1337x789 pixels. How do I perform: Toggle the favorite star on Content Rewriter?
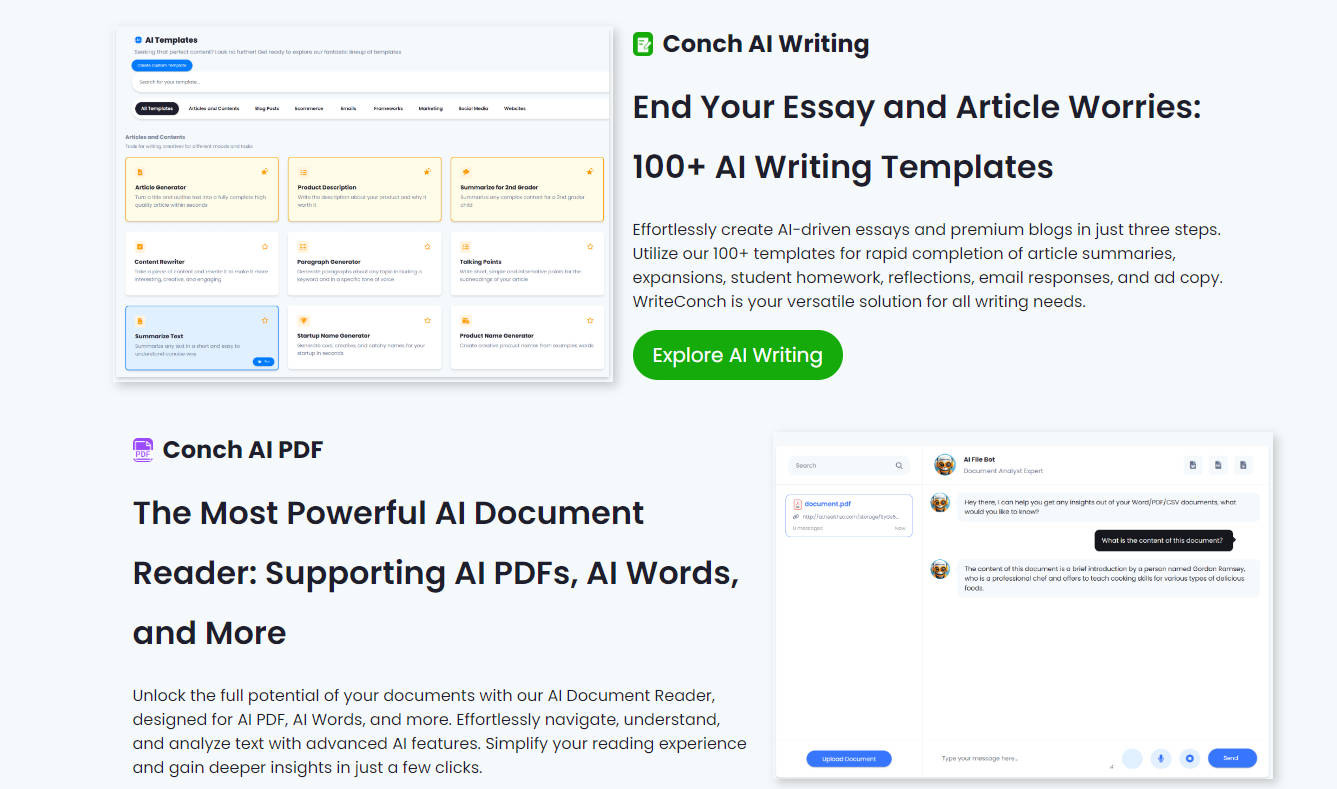[265, 246]
